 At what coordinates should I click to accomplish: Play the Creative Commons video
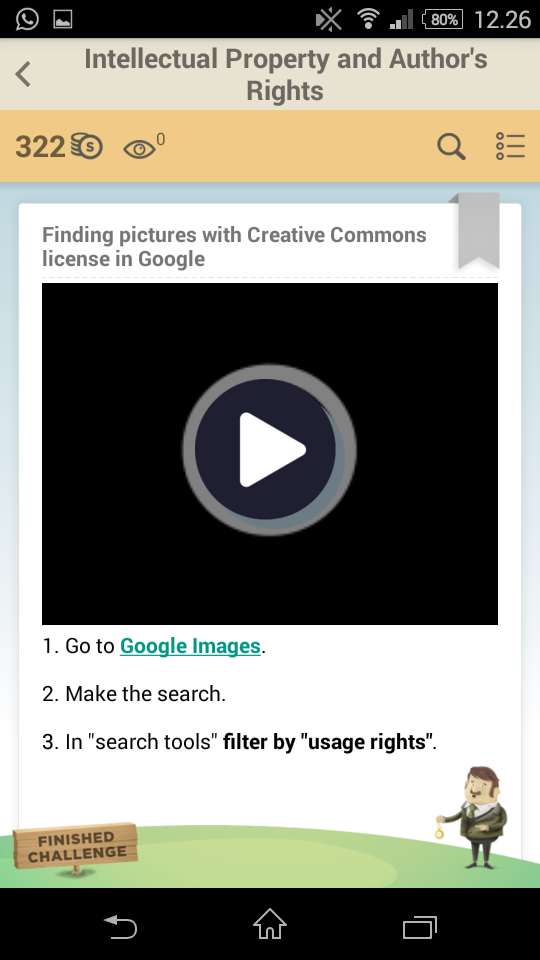269,450
